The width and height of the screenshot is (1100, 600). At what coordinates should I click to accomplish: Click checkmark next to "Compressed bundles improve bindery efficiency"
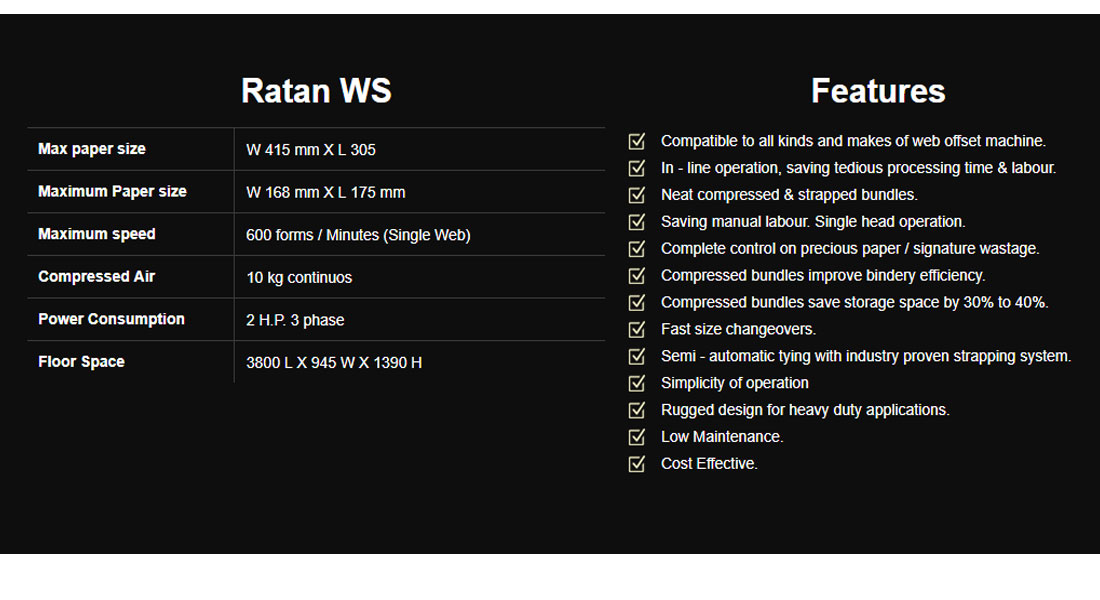pyautogui.click(x=637, y=276)
